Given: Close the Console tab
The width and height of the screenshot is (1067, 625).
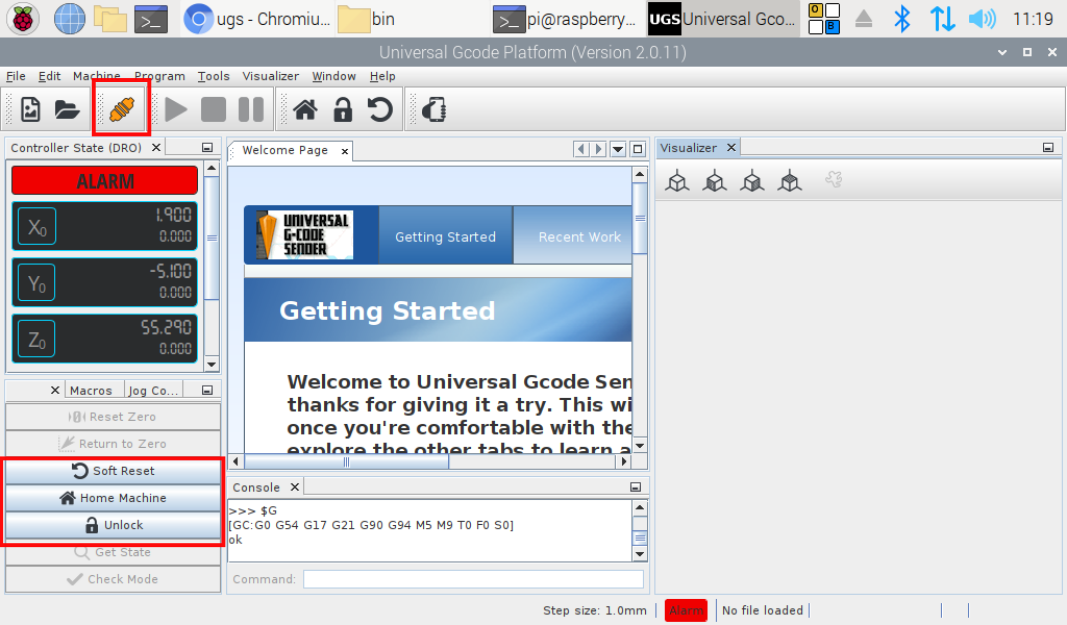Looking at the screenshot, I should [295, 487].
